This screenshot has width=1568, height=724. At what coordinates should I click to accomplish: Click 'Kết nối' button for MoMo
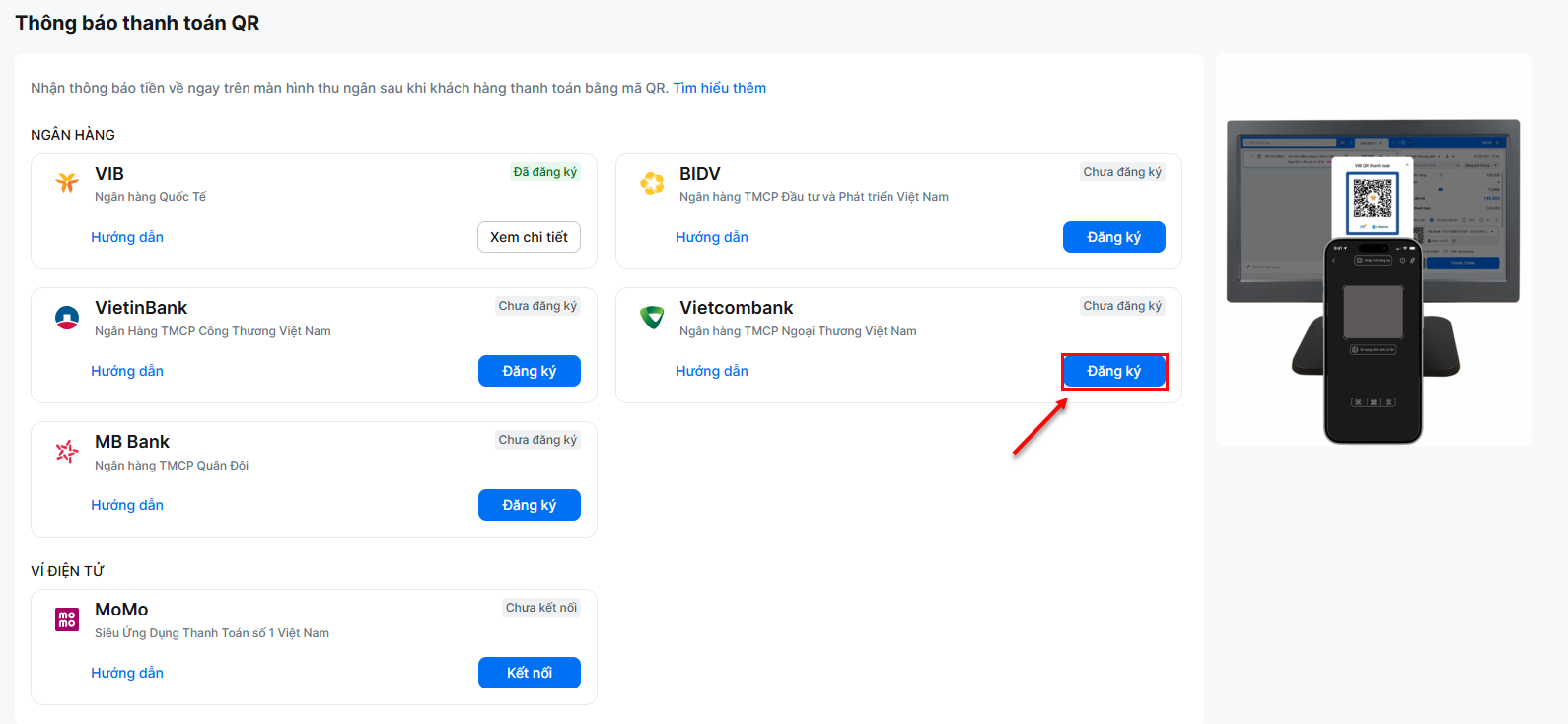[530, 673]
